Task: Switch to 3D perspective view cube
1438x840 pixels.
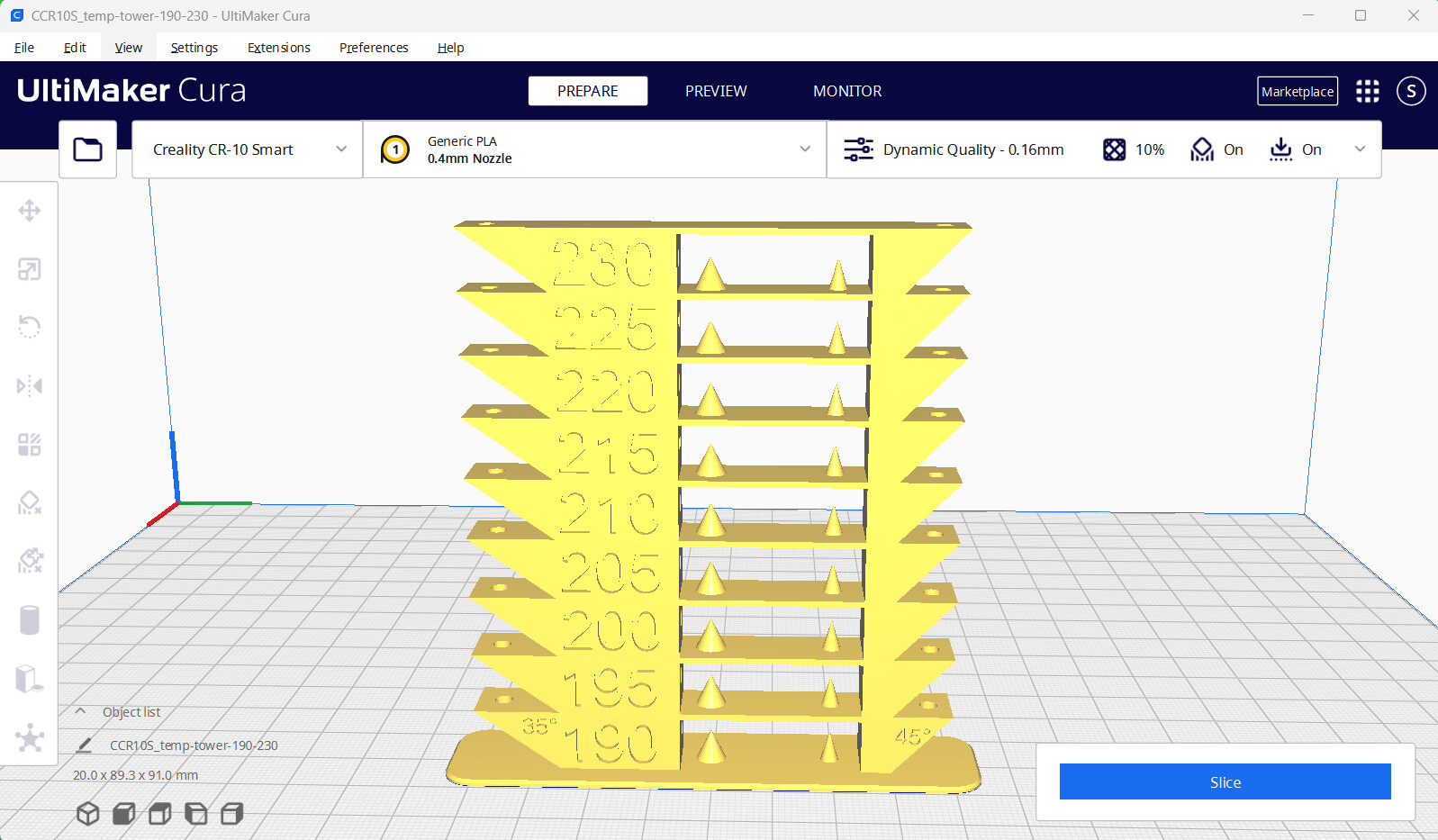Action: click(x=87, y=814)
